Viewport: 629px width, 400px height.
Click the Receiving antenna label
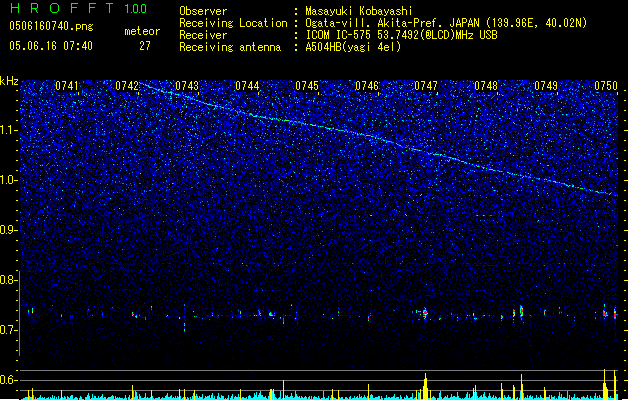click(230, 47)
